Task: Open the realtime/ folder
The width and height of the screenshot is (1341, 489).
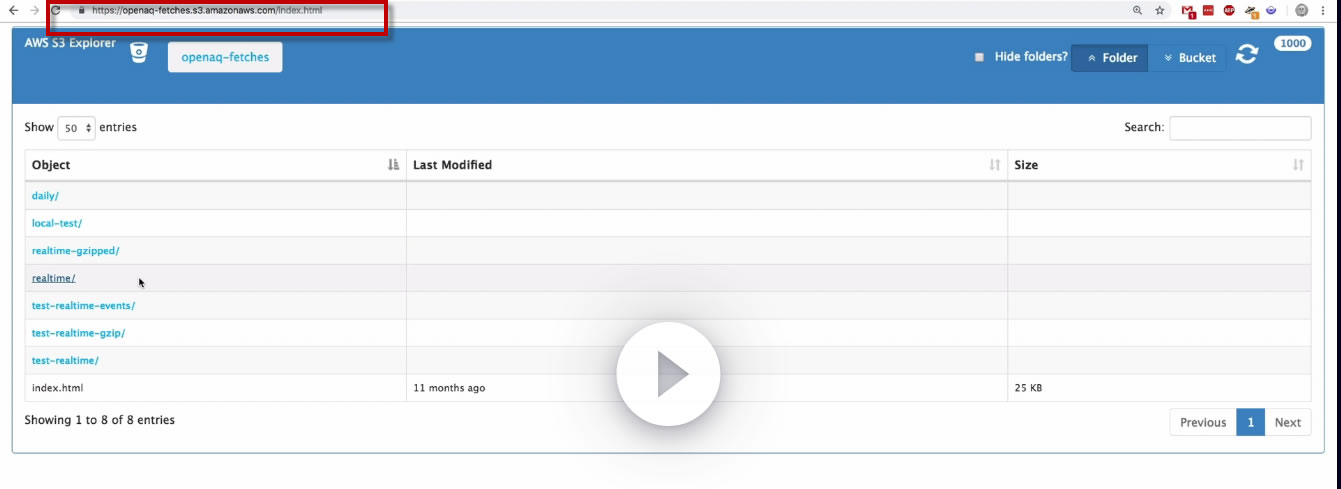Action: tap(54, 278)
